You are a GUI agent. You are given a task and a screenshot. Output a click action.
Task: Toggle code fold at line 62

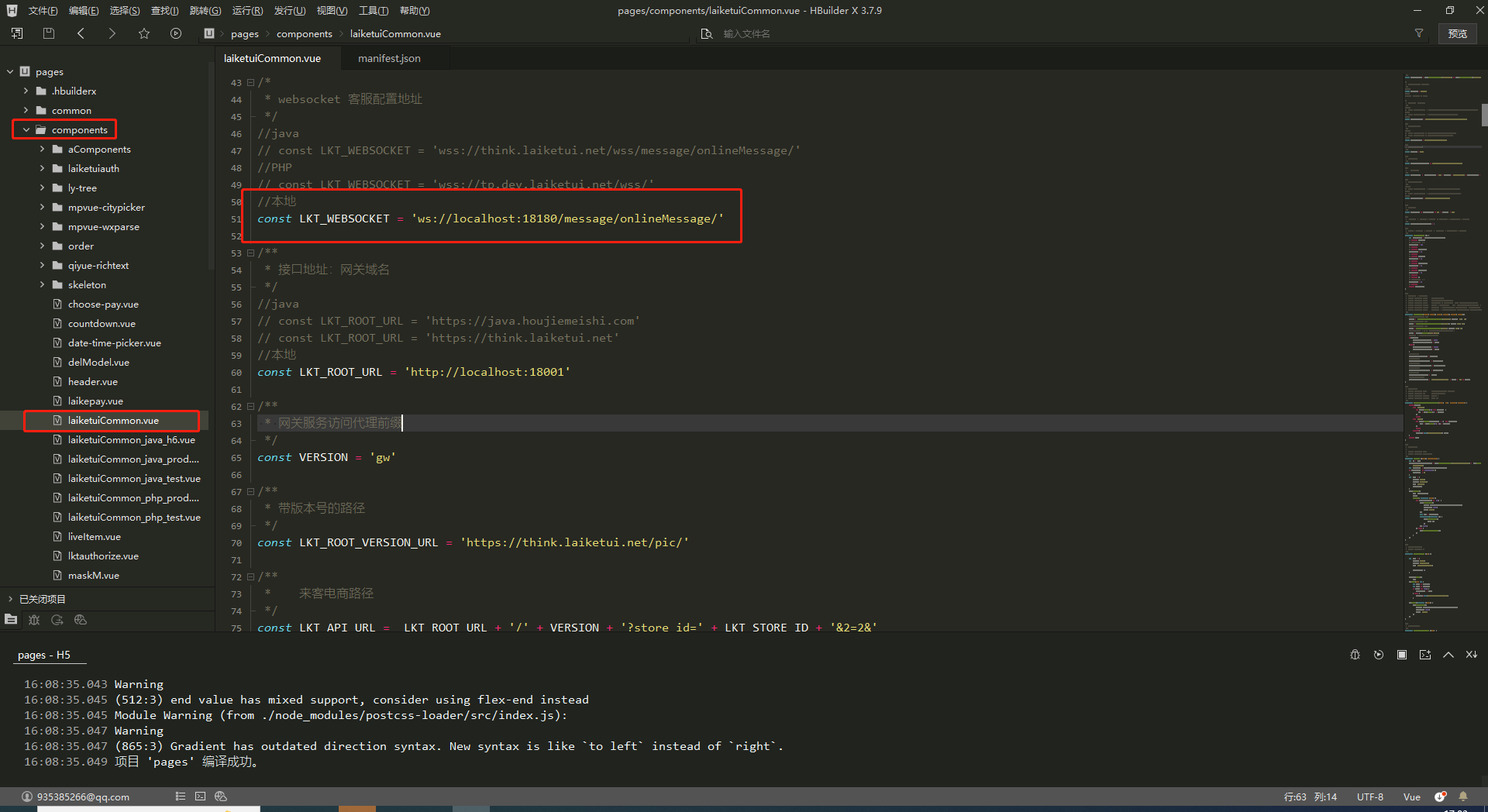point(250,406)
